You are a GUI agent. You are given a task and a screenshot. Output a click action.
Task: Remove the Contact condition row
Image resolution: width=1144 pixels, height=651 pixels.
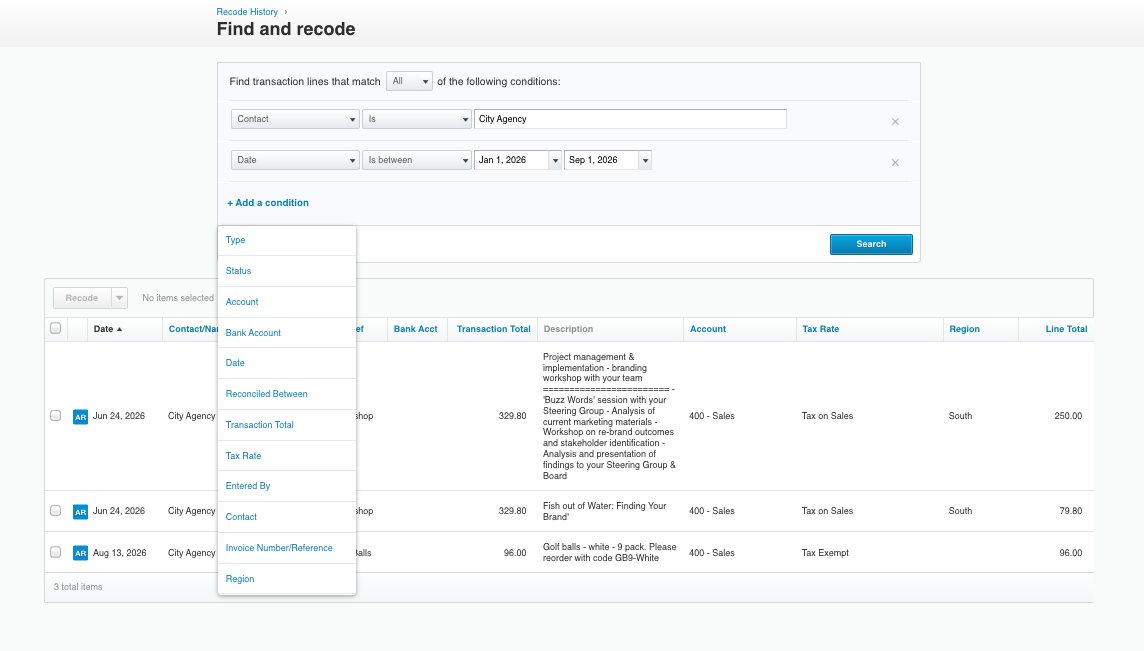pos(895,122)
